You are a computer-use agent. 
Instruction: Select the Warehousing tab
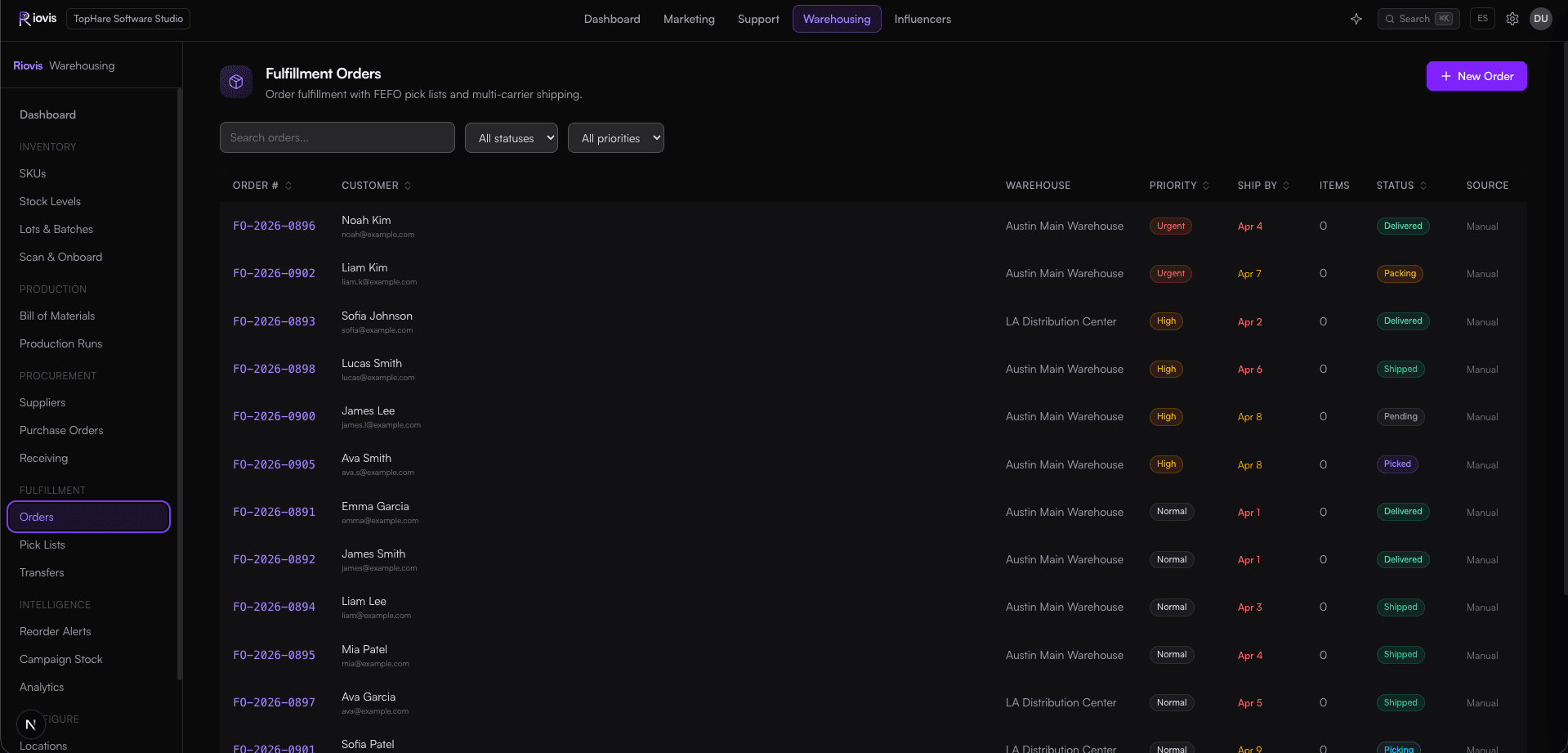pyautogui.click(x=837, y=19)
